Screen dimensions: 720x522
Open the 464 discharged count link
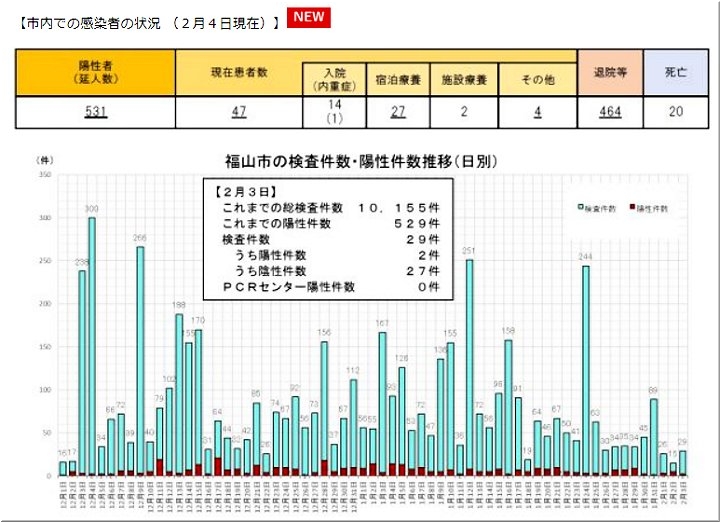[609, 111]
